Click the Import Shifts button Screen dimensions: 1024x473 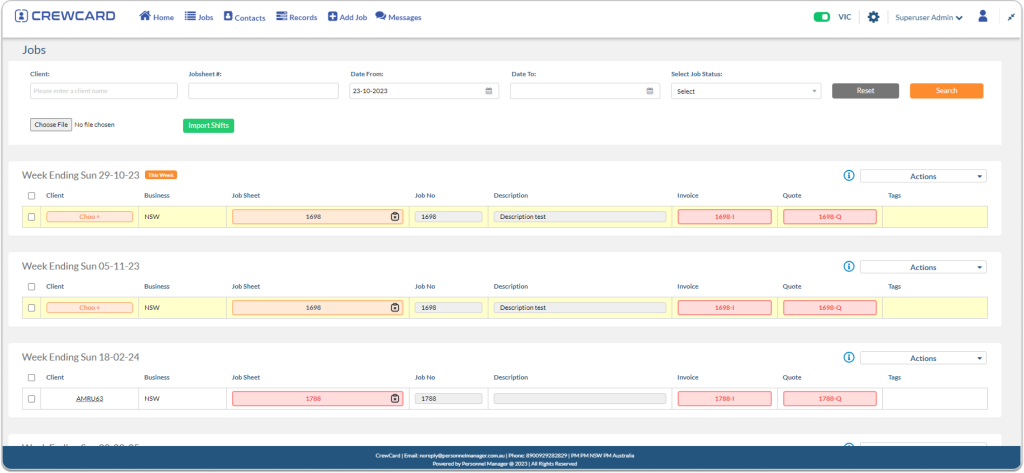(208, 125)
